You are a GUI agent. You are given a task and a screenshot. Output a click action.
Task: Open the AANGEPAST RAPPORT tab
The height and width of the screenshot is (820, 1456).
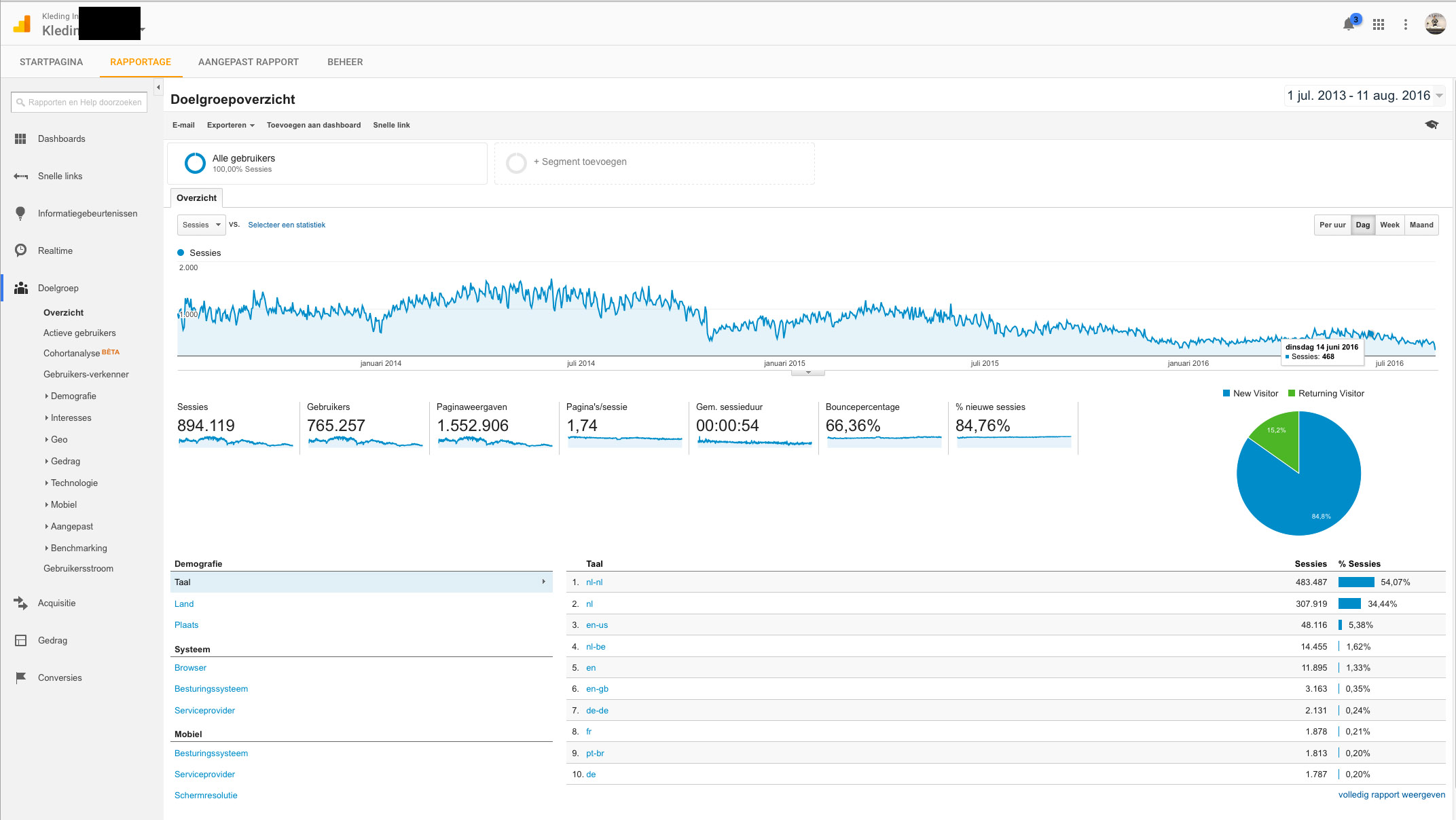pos(249,62)
